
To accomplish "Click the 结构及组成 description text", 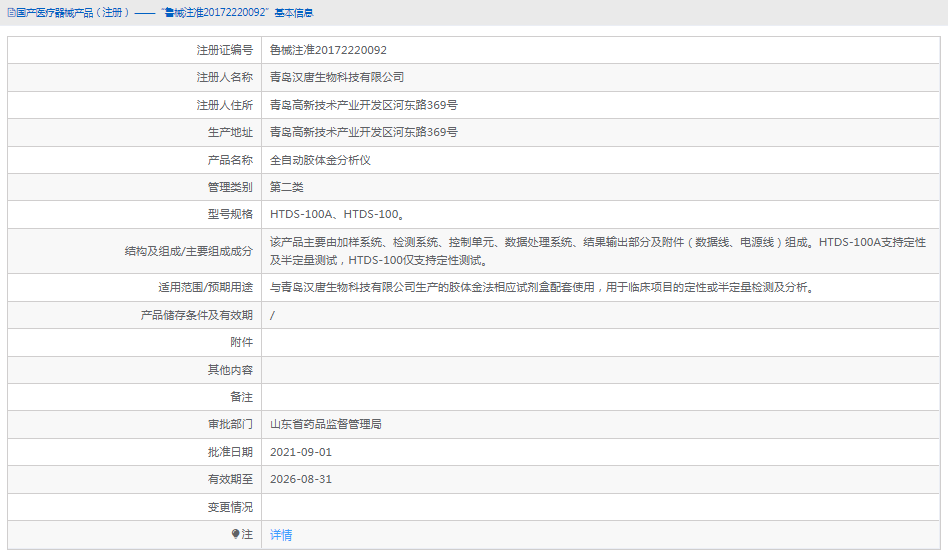I will [x=597, y=251].
